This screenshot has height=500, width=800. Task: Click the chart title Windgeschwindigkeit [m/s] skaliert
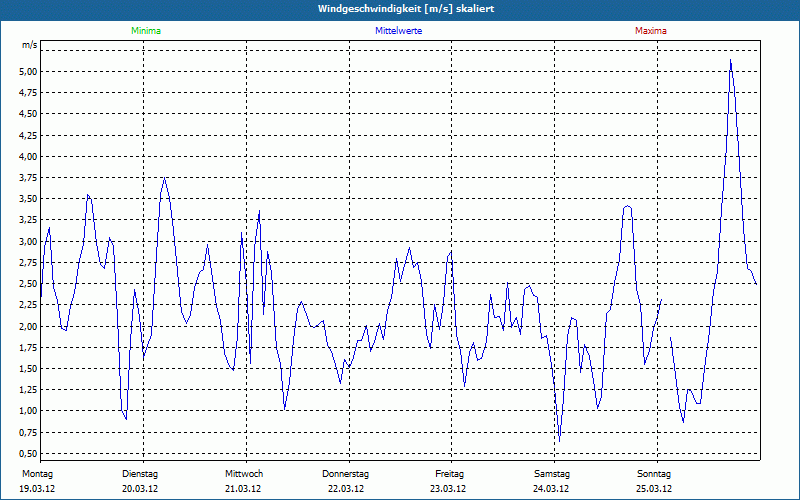click(406, 9)
